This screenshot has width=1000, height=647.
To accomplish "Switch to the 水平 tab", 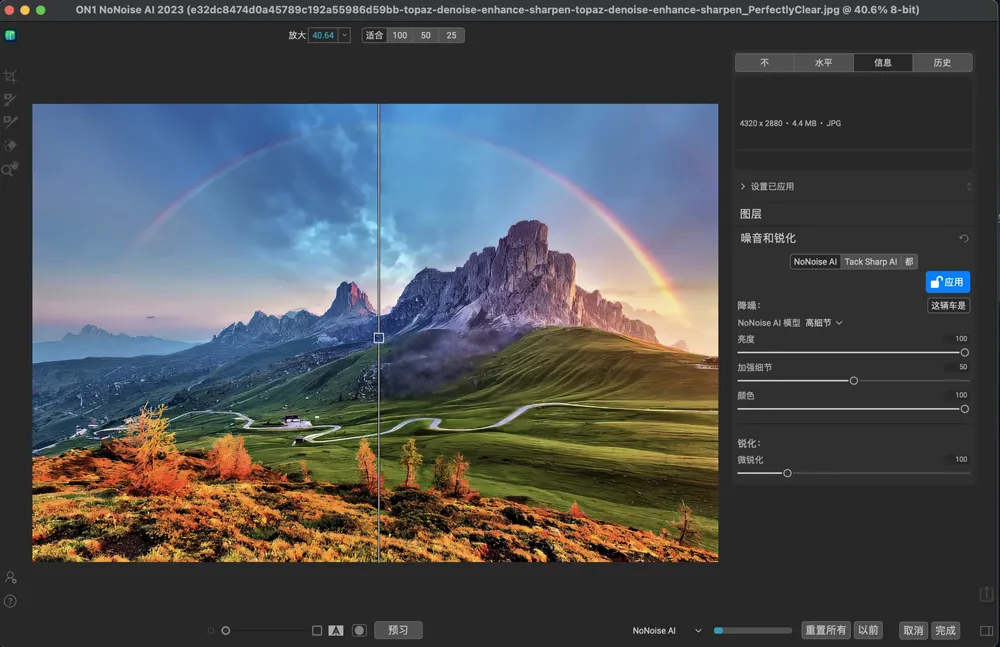I will pyautogui.click(x=823, y=62).
